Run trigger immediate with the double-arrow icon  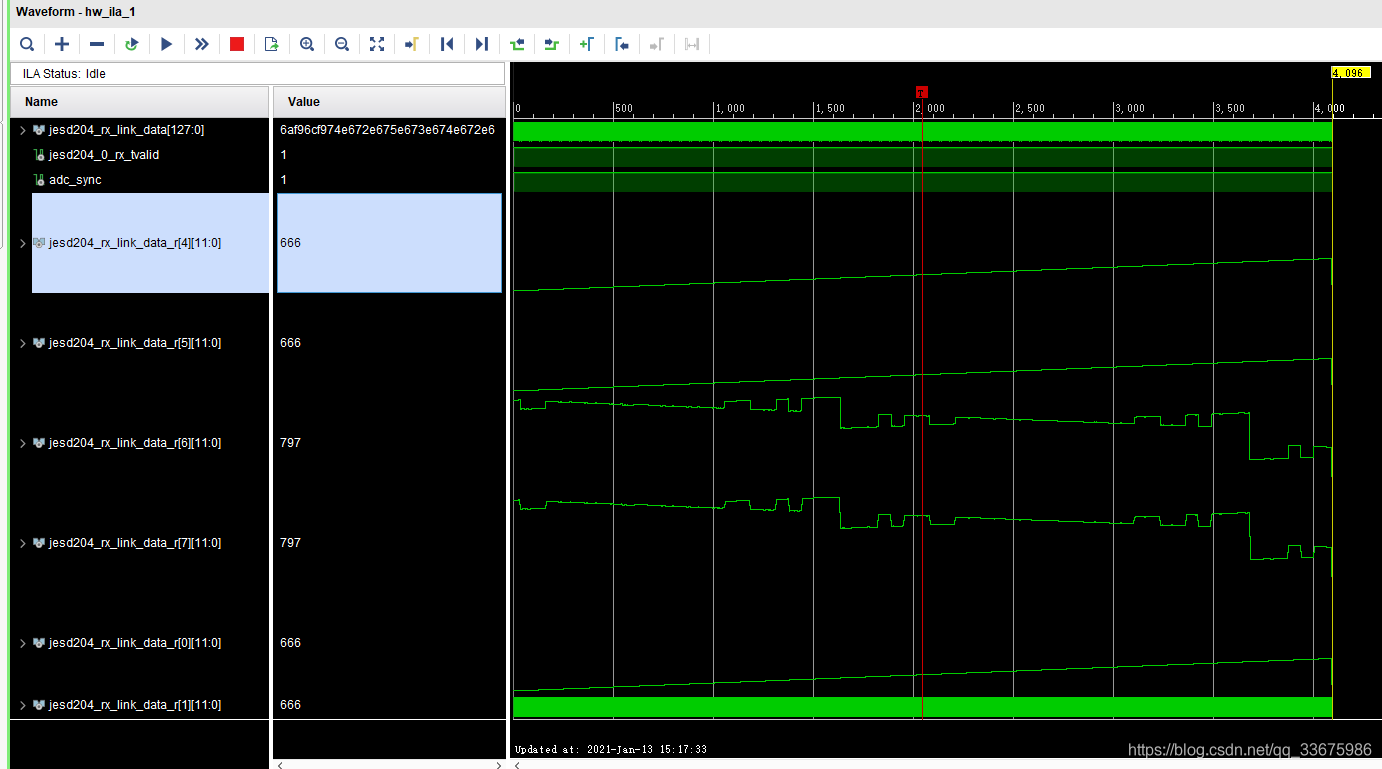[202, 44]
